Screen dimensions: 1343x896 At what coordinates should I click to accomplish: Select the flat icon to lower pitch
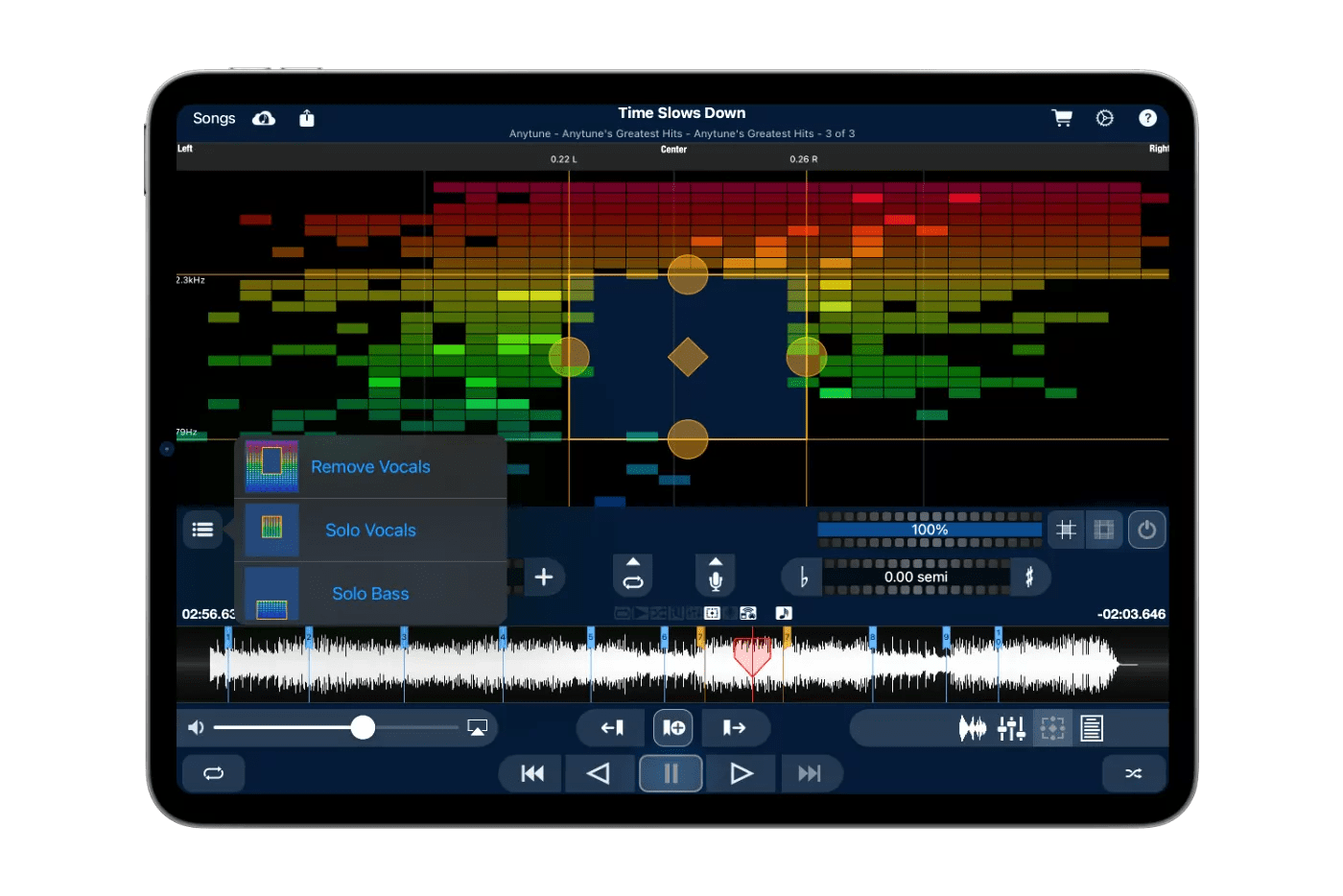802,577
